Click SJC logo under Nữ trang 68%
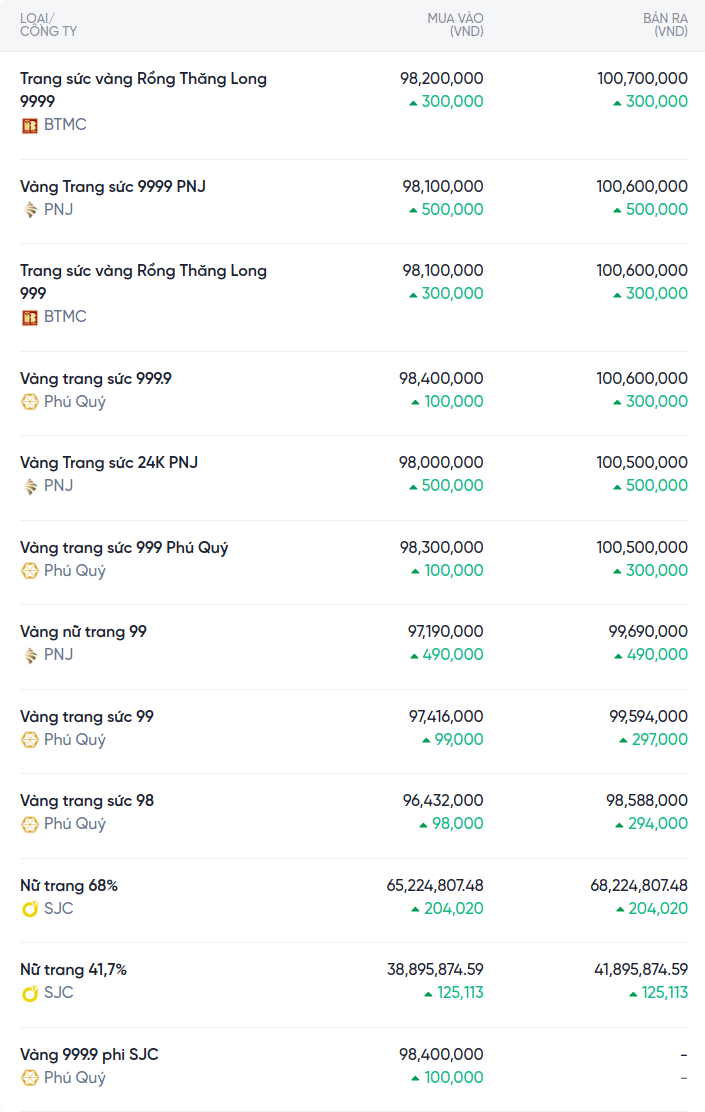 point(30,909)
